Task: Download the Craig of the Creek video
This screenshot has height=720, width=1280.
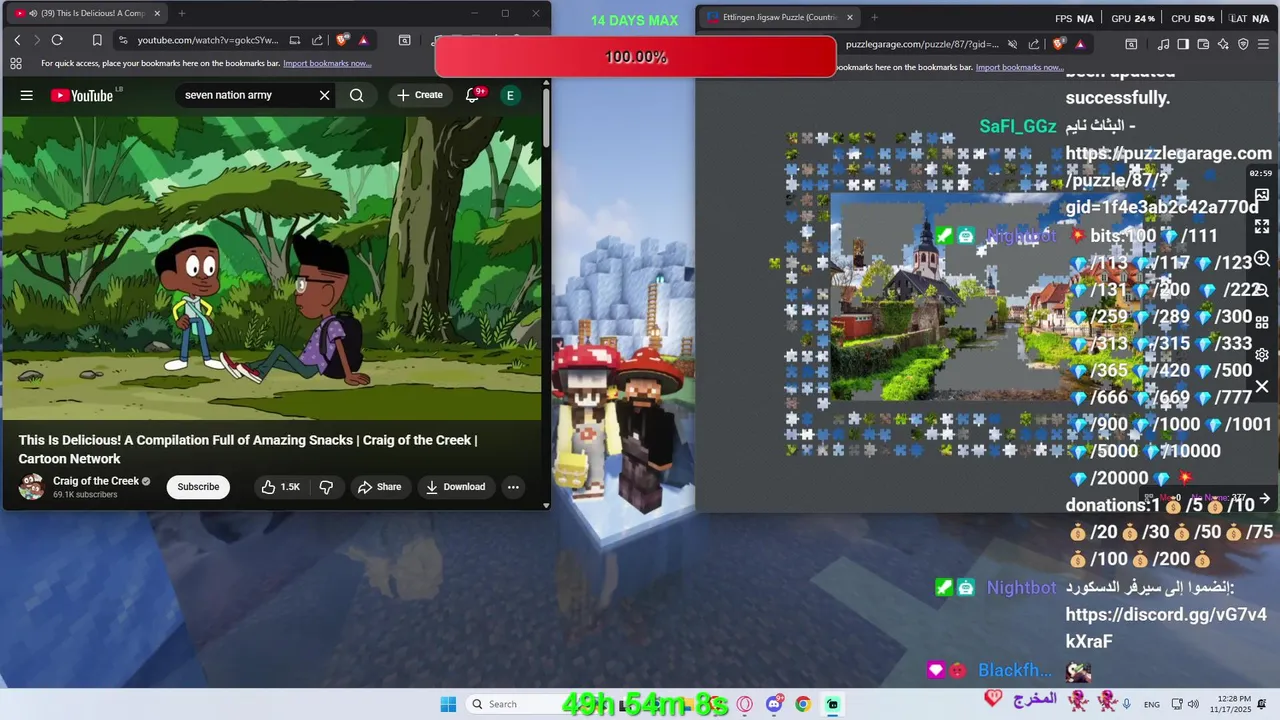Action: (x=455, y=487)
